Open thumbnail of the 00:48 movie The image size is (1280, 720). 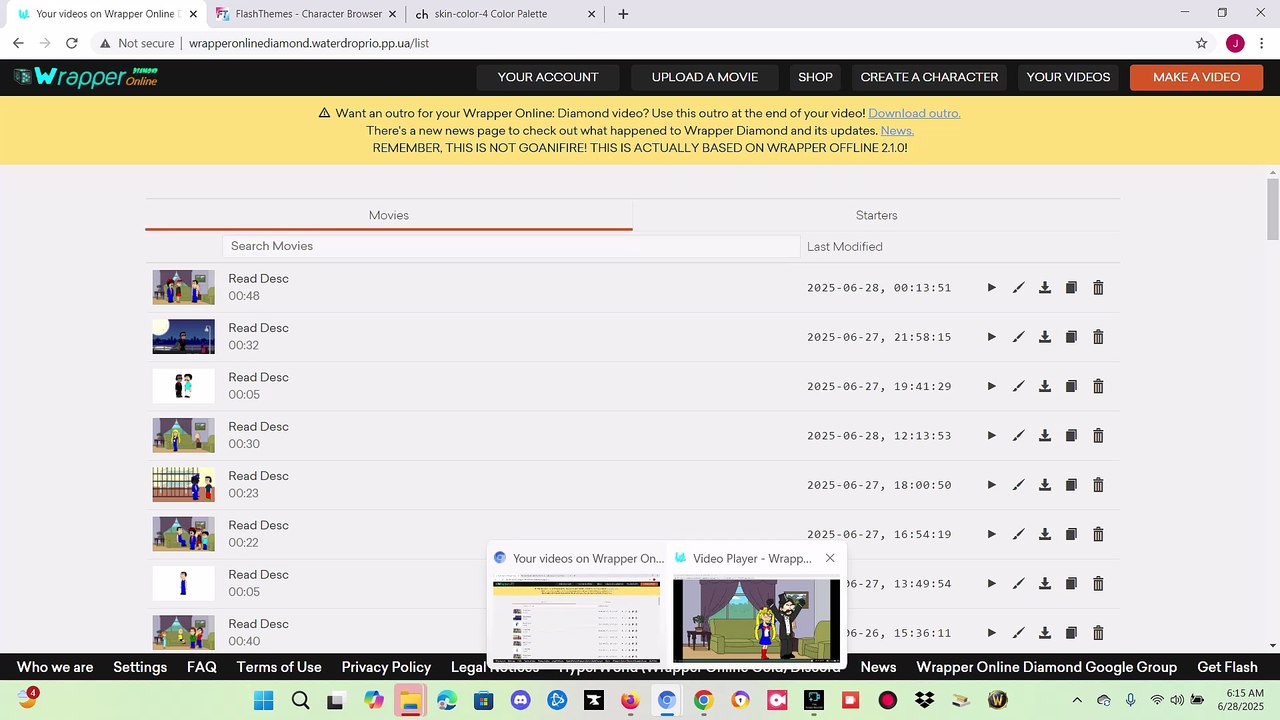[x=183, y=287]
